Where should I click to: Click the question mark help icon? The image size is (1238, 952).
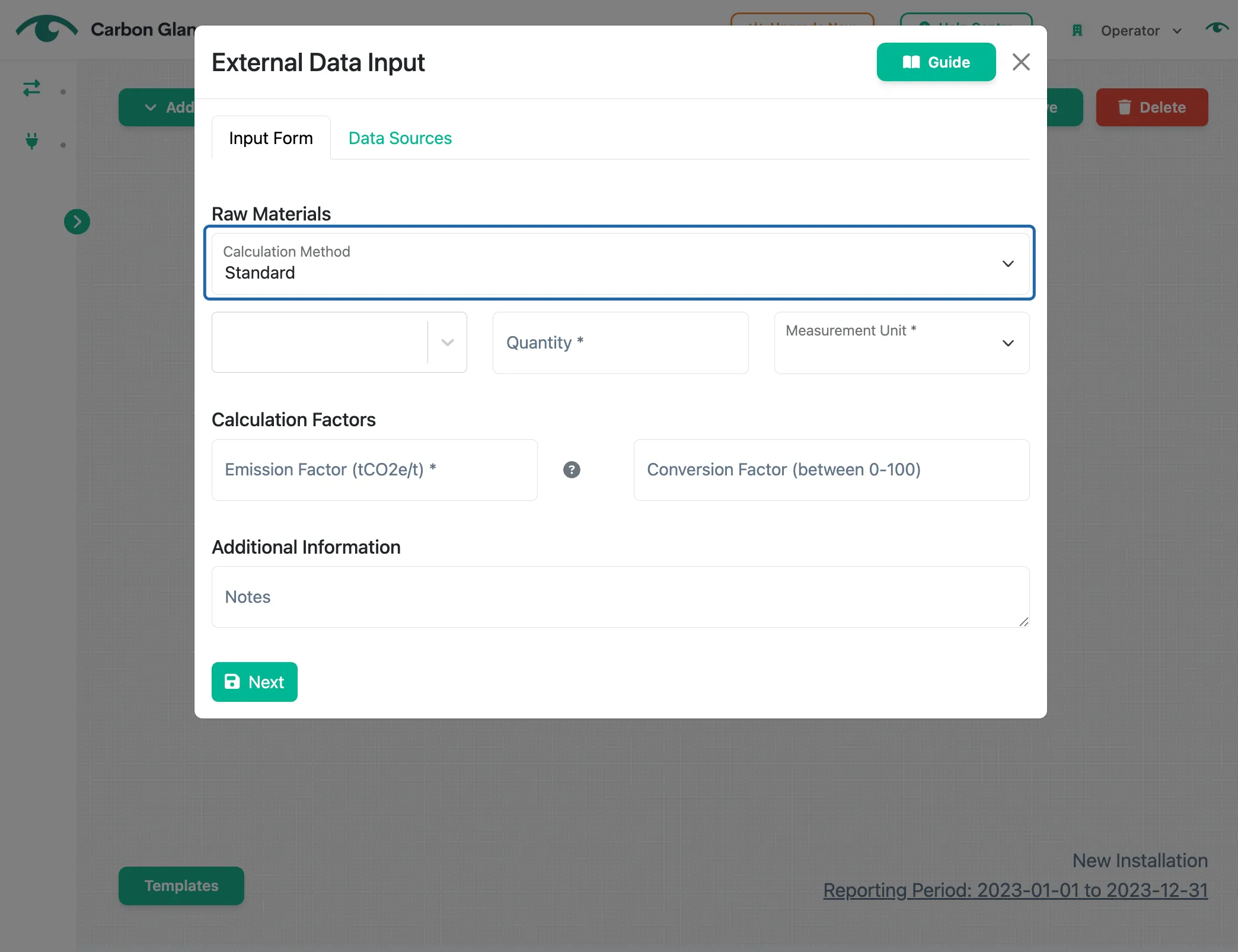tap(572, 469)
